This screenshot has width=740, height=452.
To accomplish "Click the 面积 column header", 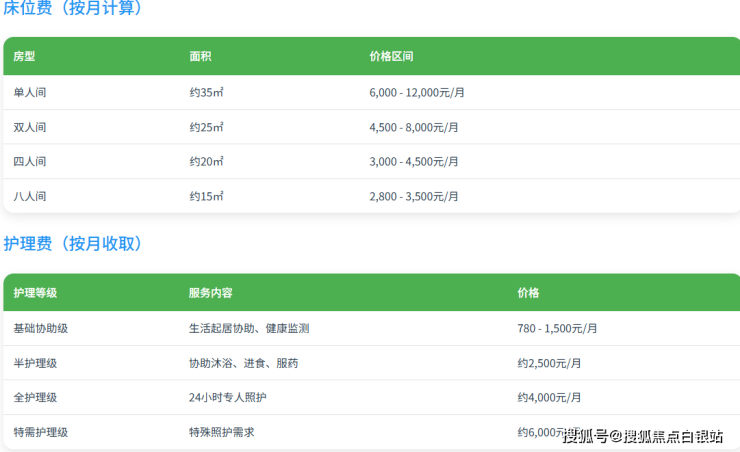I will 200,57.
